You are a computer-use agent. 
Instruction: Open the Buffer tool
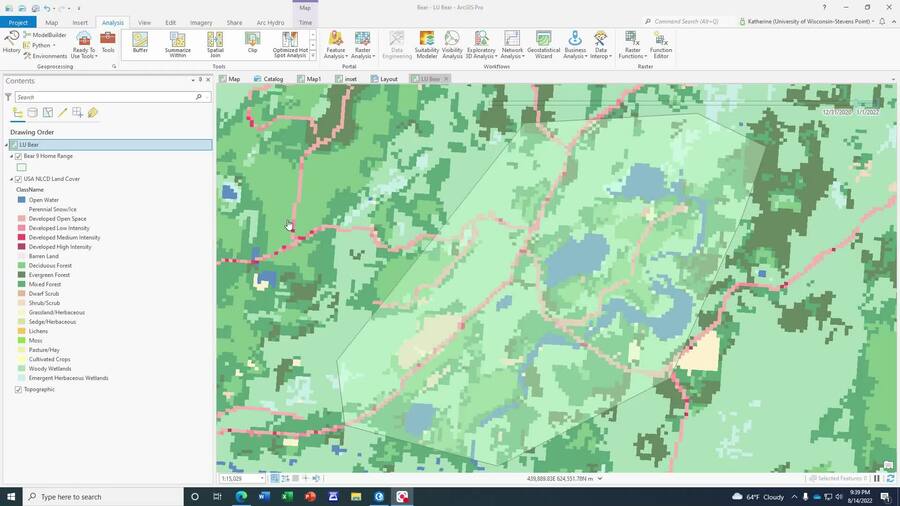click(140, 44)
